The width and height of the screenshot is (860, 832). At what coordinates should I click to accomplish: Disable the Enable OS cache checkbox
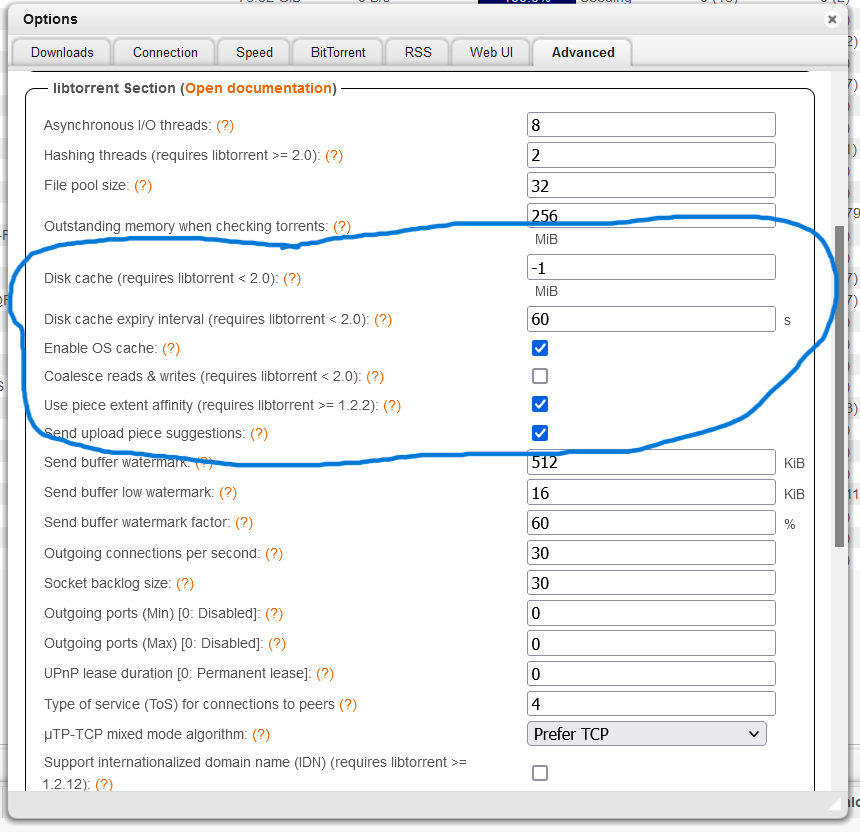540,348
